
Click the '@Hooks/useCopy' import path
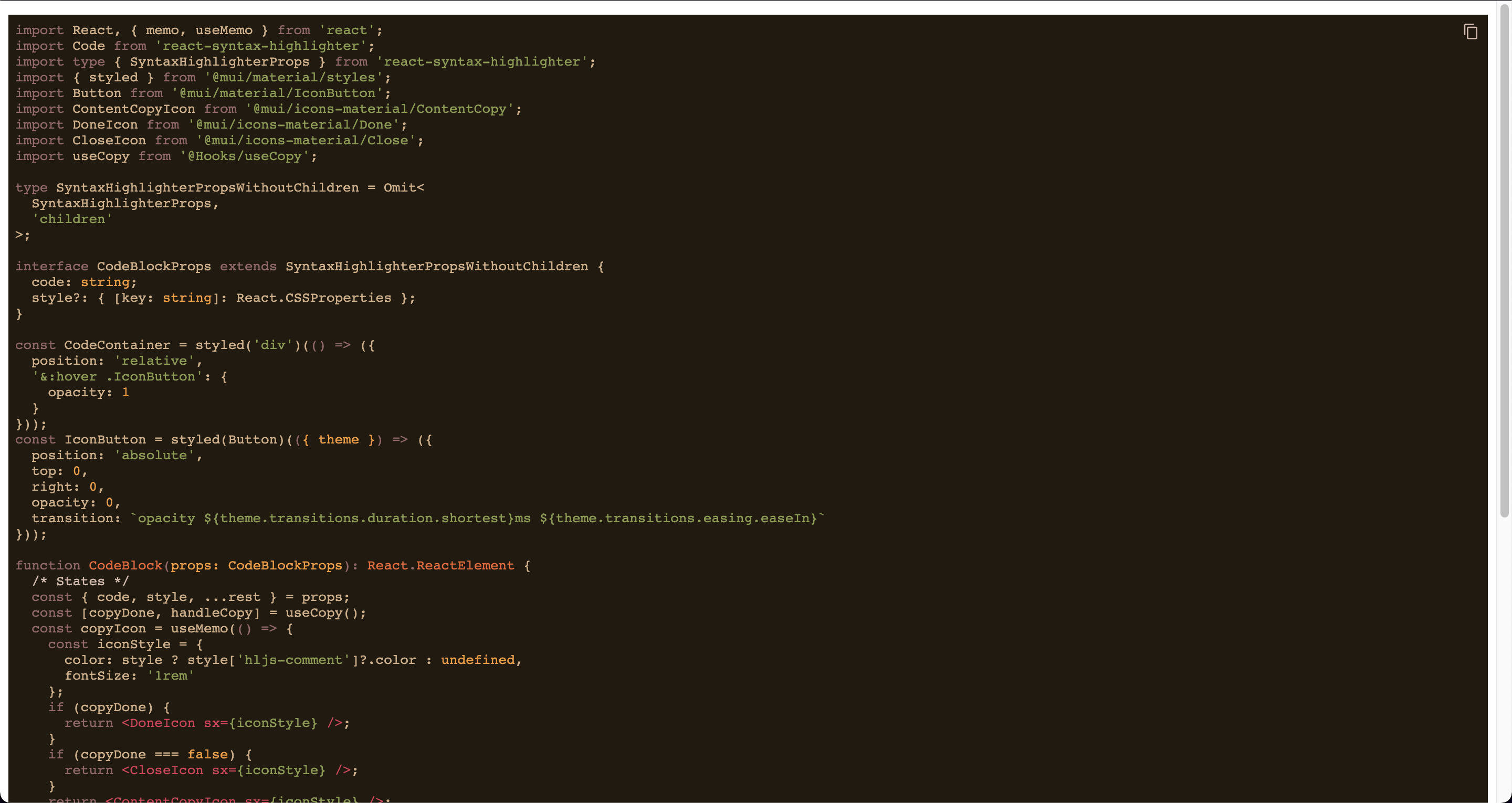point(245,157)
